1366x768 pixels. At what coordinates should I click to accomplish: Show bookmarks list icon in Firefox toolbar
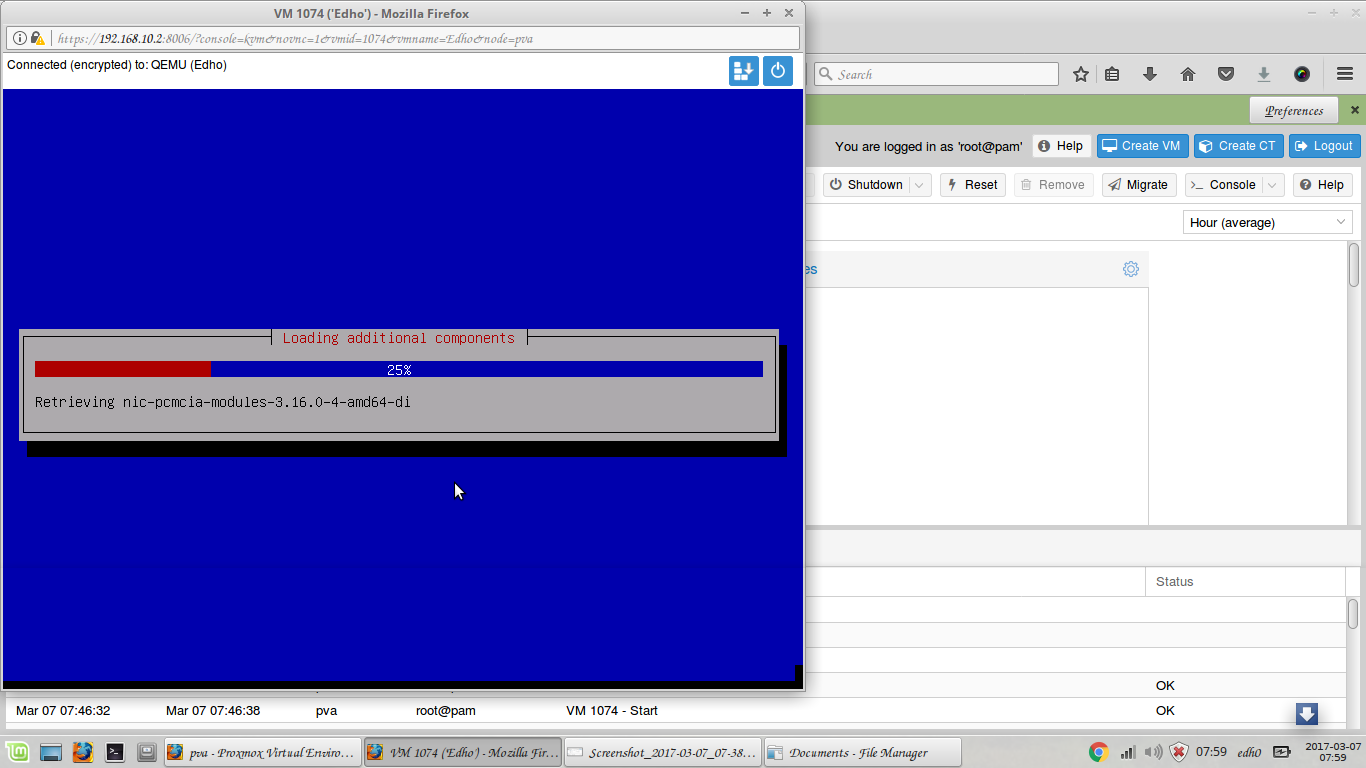click(1112, 74)
